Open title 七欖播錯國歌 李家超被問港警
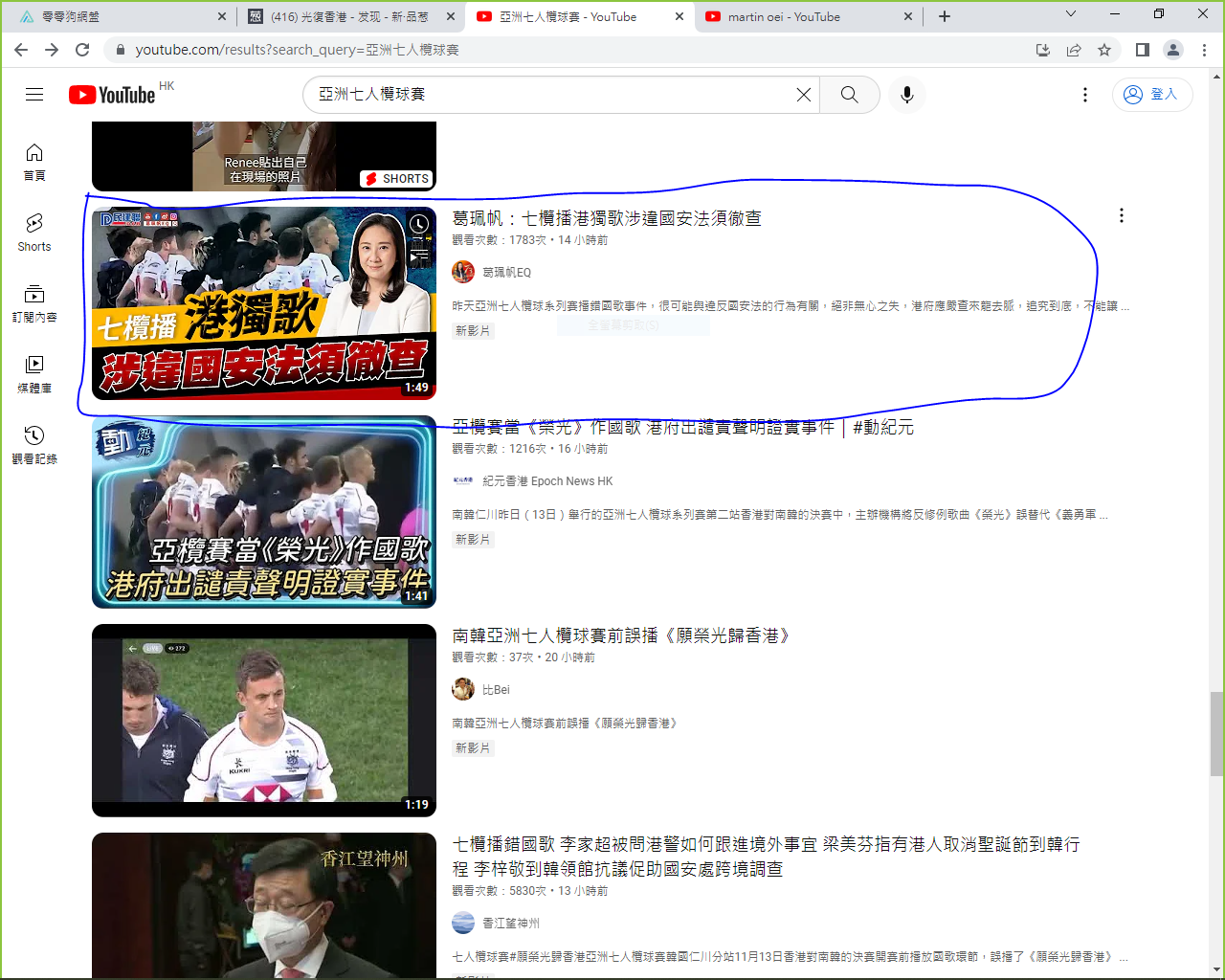1225x980 pixels. click(x=766, y=857)
